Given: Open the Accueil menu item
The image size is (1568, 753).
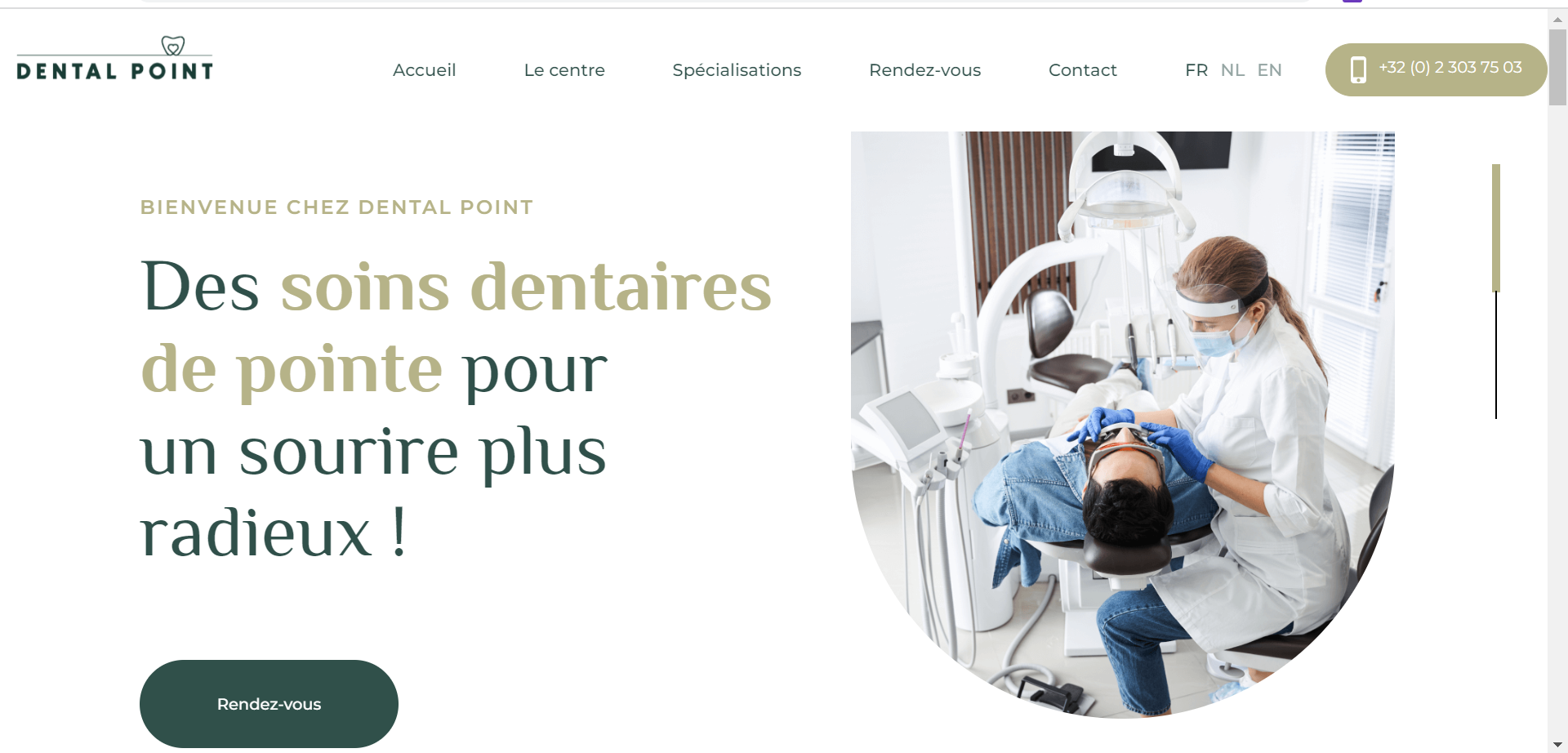Looking at the screenshot, I should (x=424, y=70).
